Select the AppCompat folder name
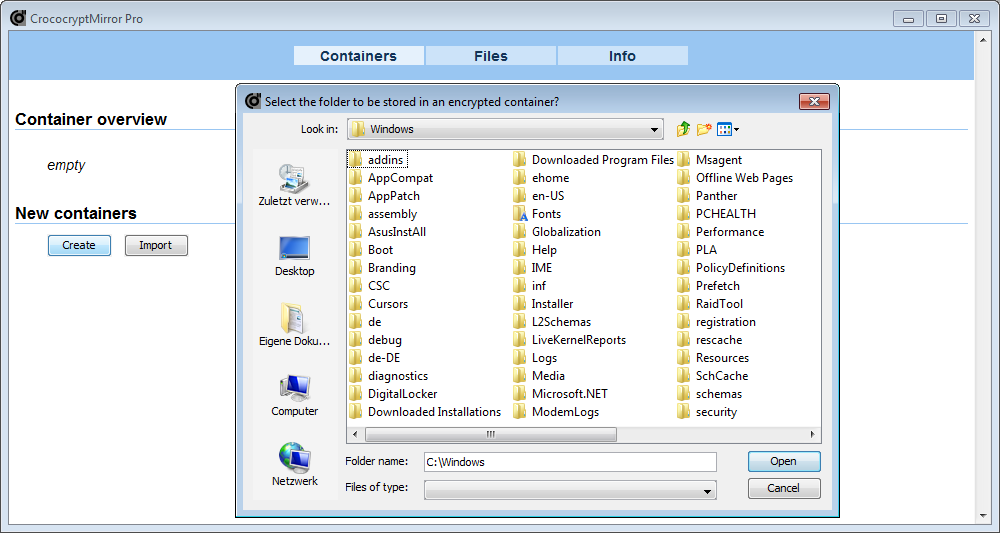The image size is (1000, 533). click(x=400, y=178)
